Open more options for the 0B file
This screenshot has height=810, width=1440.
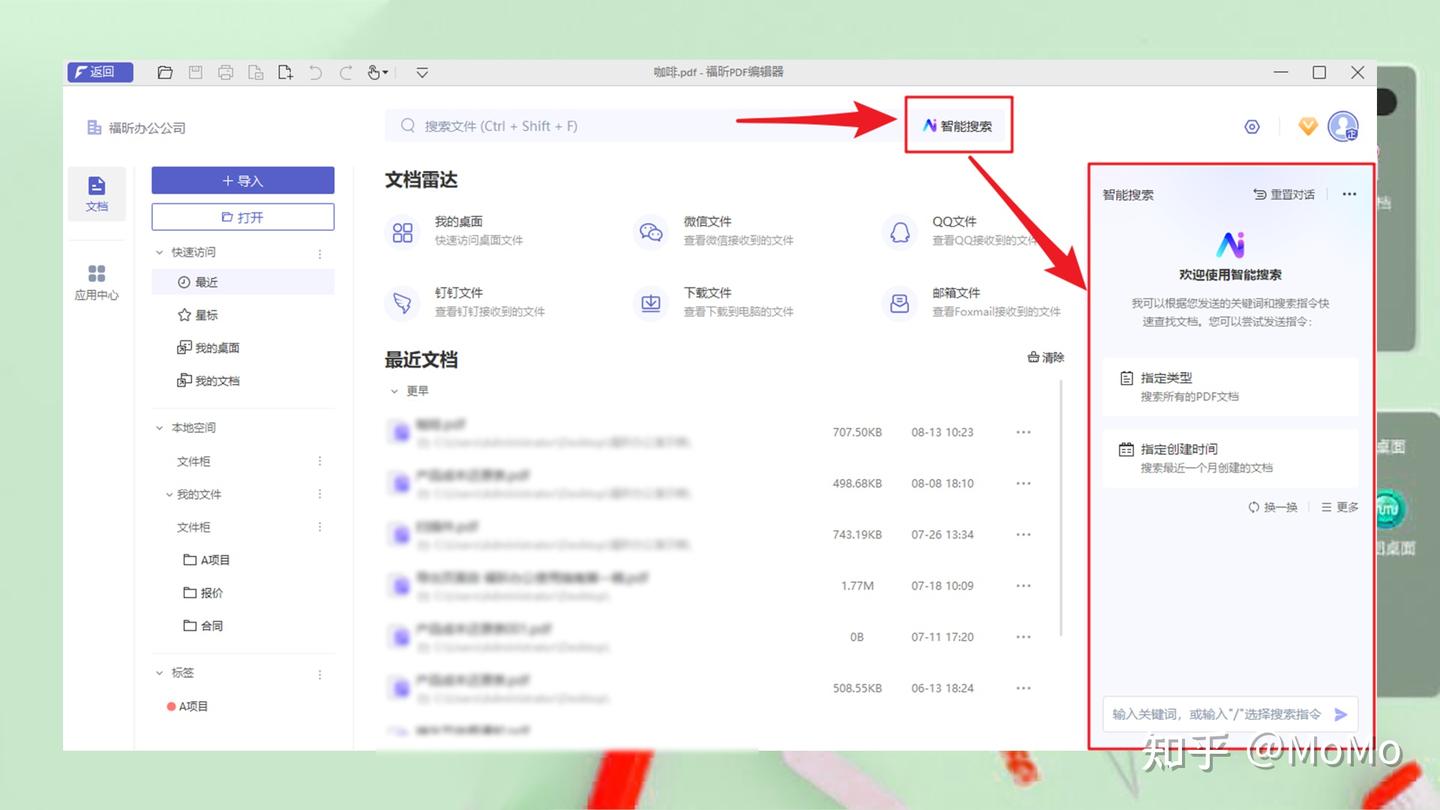point(1023,637)
